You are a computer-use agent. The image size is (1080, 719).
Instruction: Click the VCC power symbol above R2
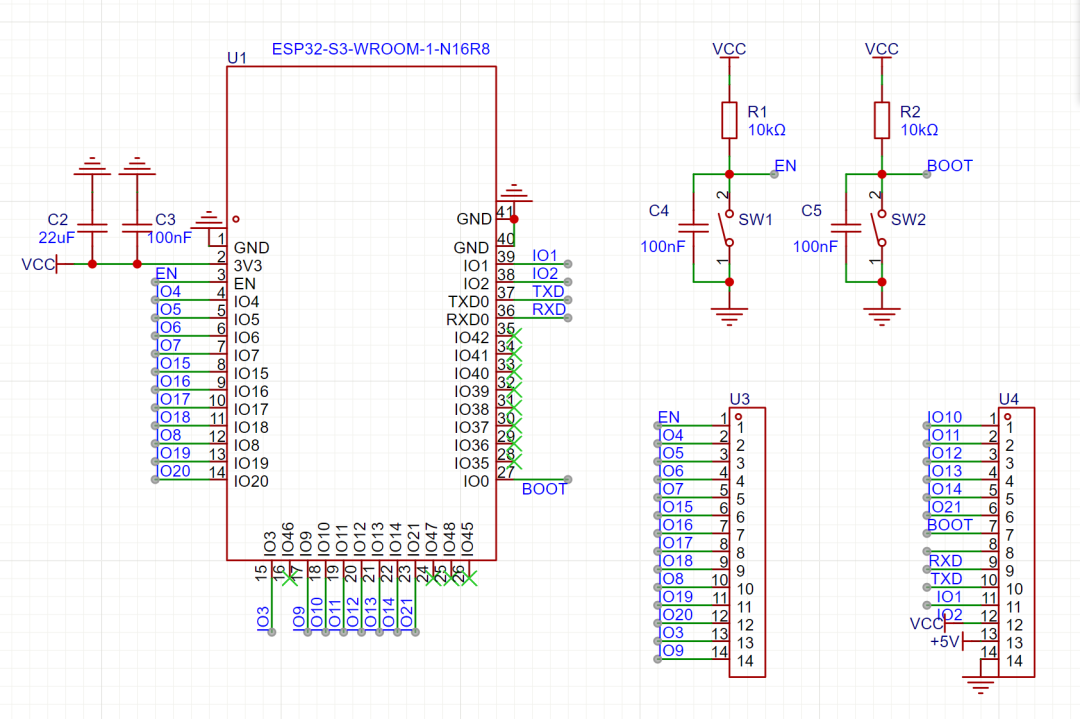[x=882, y=50]
